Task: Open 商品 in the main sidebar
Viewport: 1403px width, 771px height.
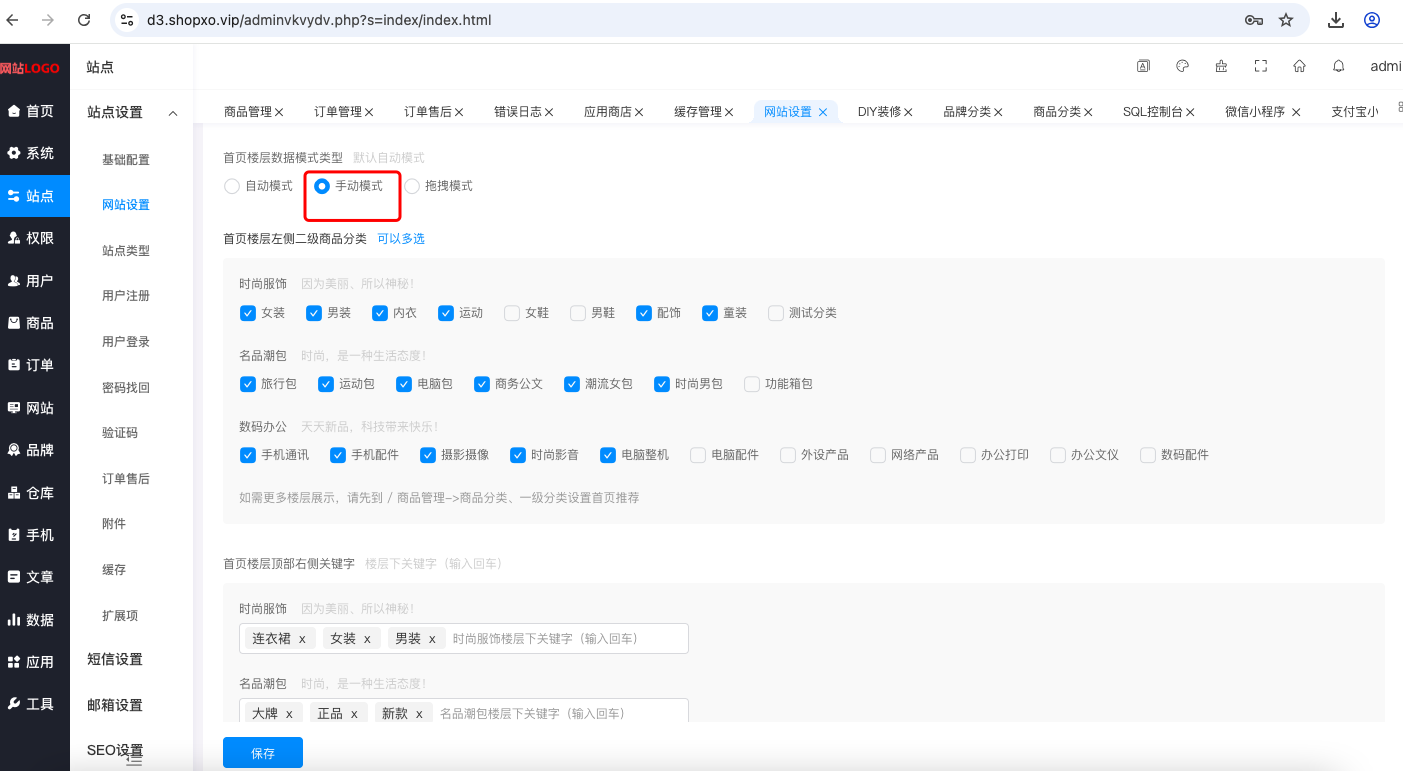Action: tap(35, 323)
